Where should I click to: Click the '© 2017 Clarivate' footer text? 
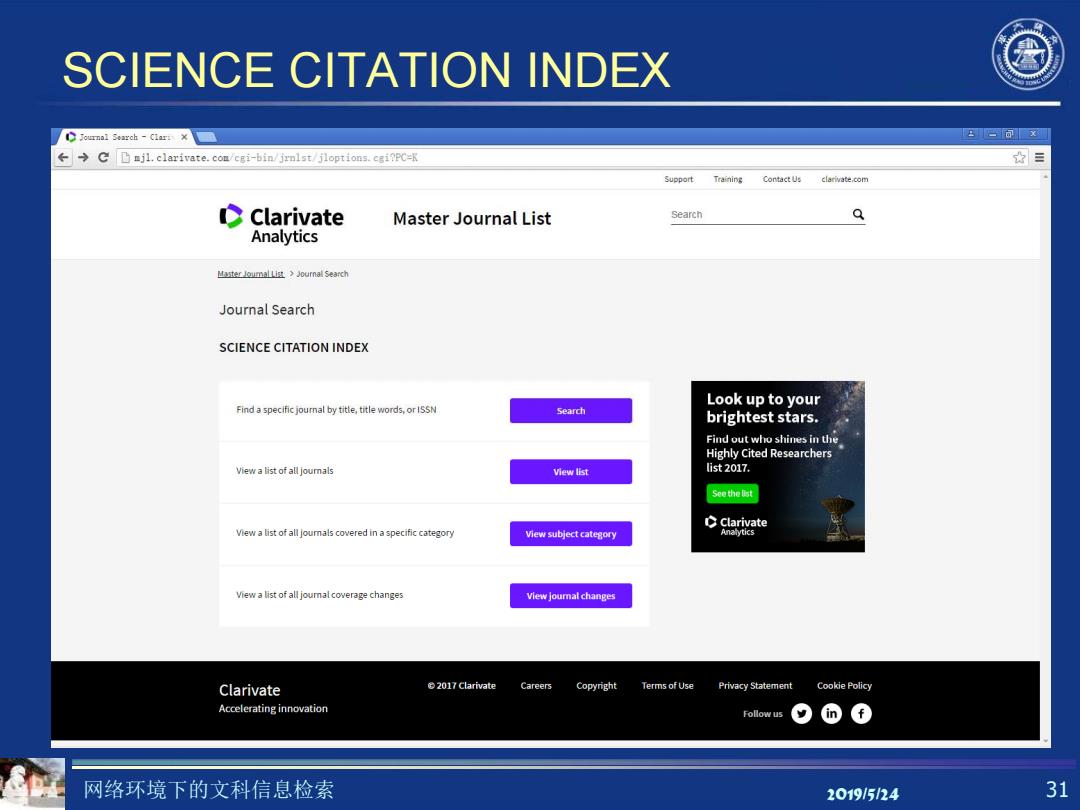pyautogui.click(x=461, y=685)
